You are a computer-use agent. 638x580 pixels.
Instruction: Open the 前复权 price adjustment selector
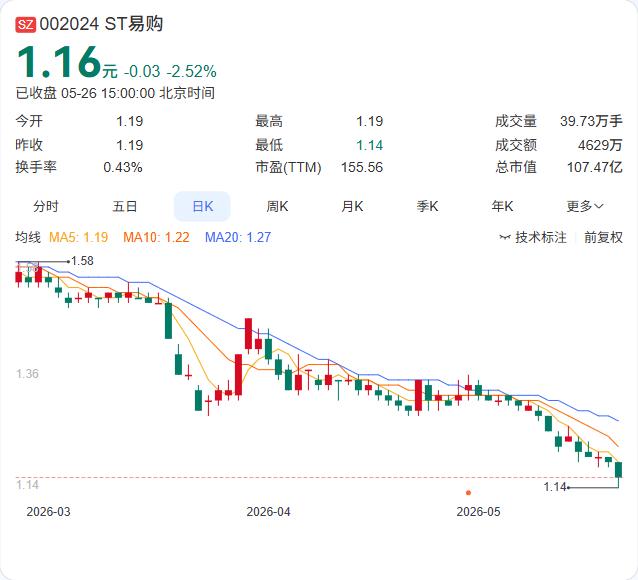coord(603,237)
